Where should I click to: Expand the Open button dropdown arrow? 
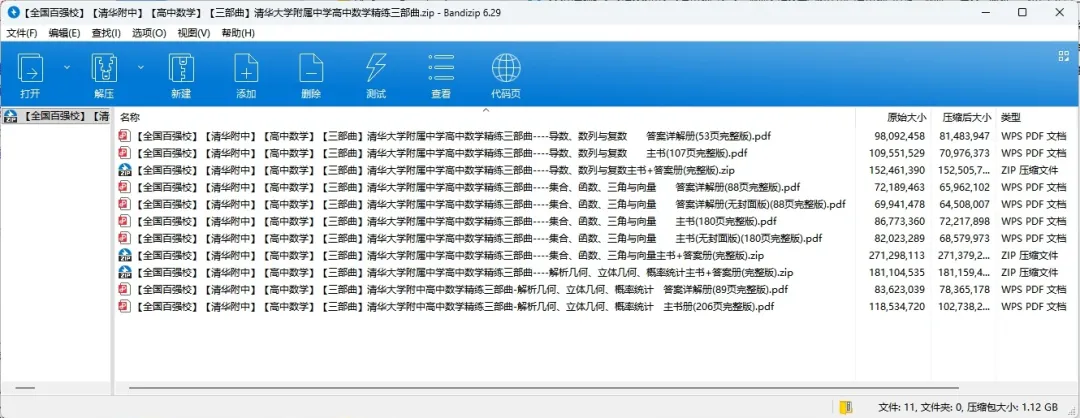[67, 67]
